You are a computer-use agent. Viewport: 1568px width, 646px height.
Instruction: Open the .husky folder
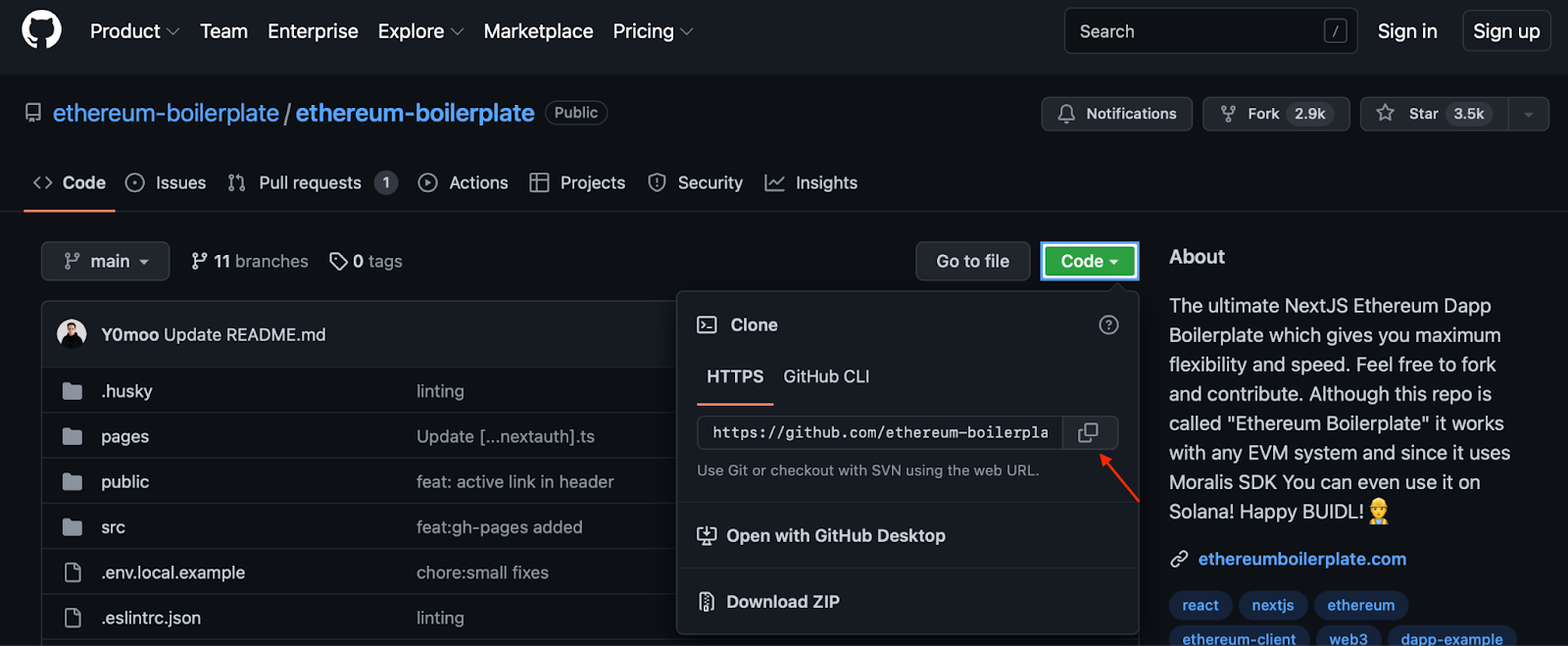click(x=126, y=391)
